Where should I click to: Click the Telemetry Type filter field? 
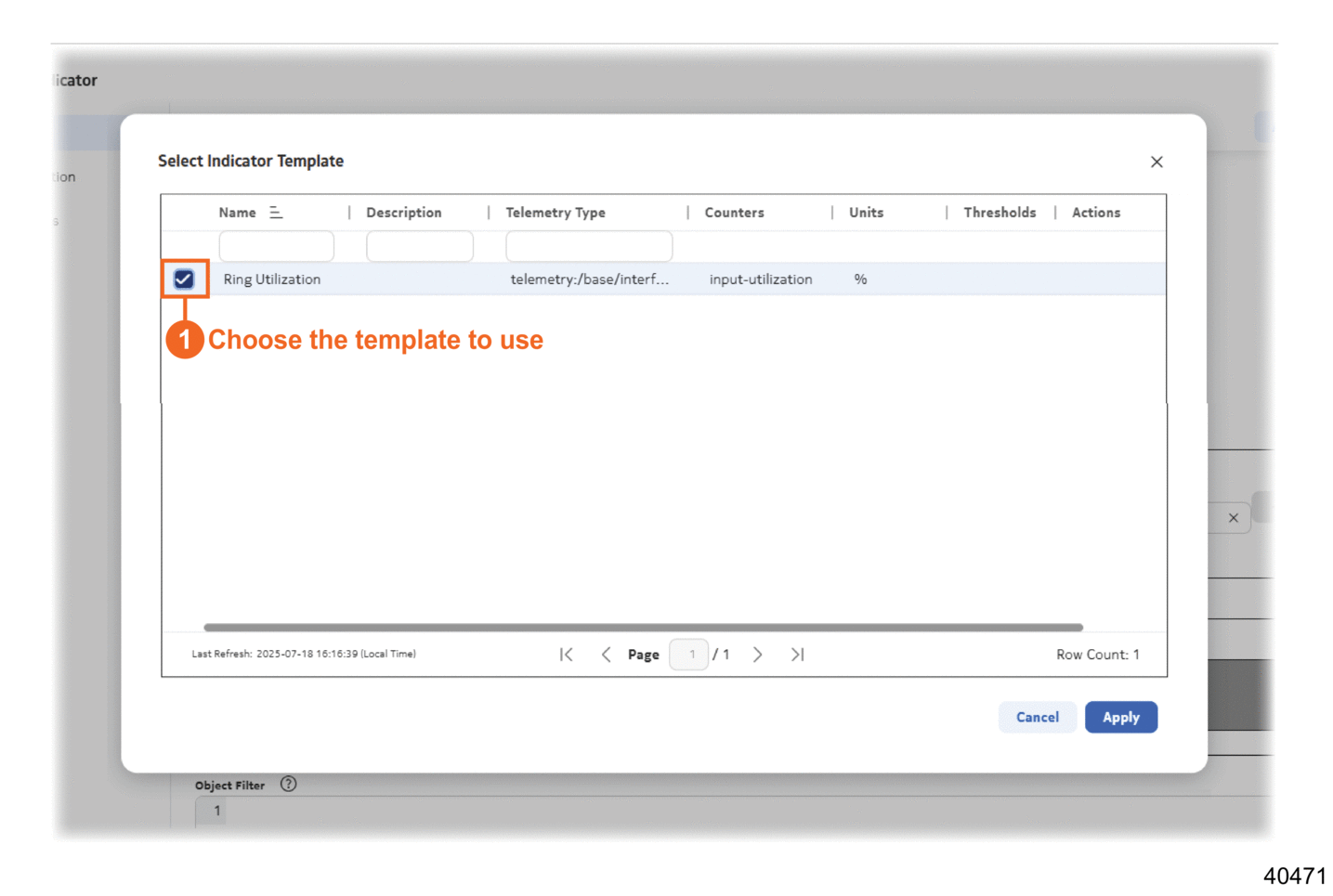click(x=588, y=247)
